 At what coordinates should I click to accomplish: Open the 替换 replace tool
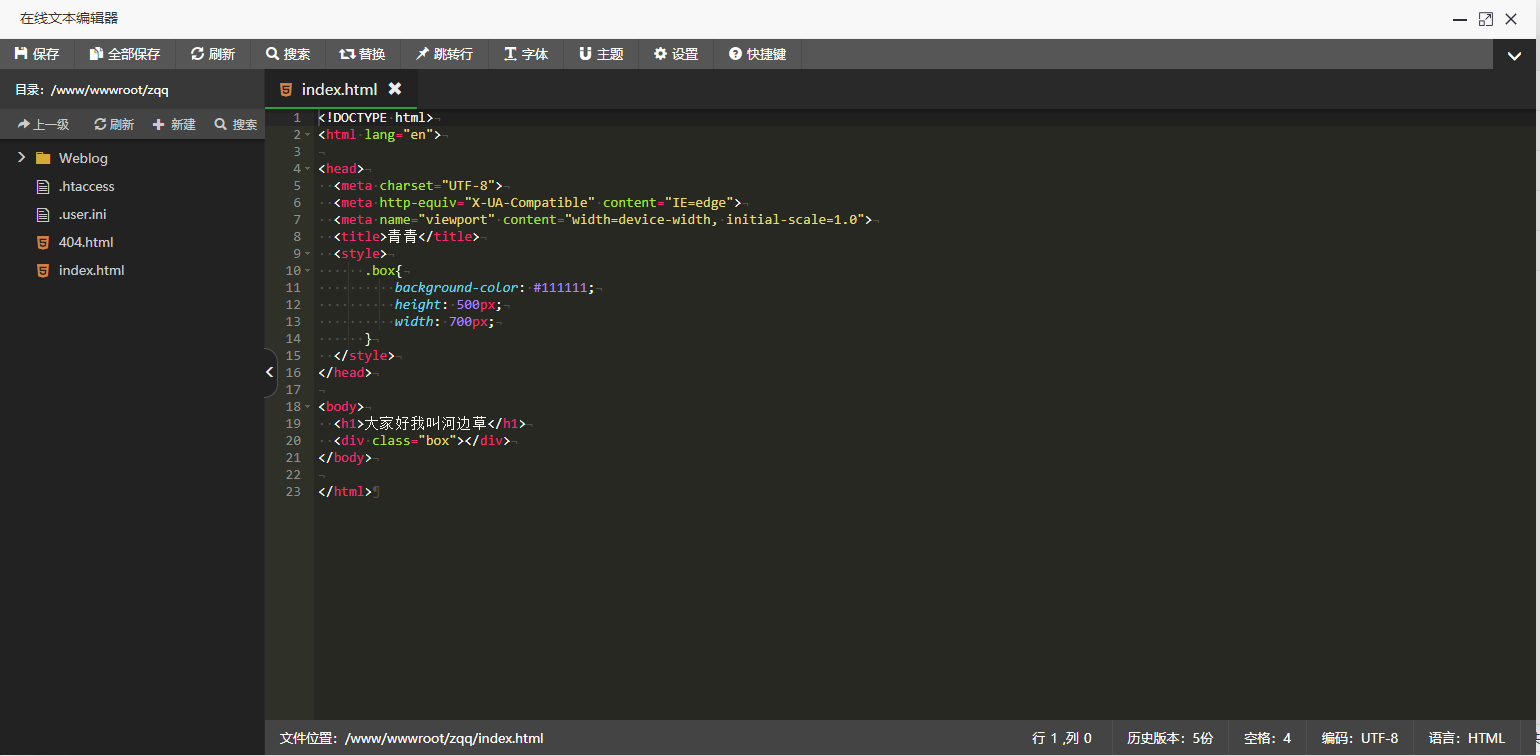click(363, 54)
